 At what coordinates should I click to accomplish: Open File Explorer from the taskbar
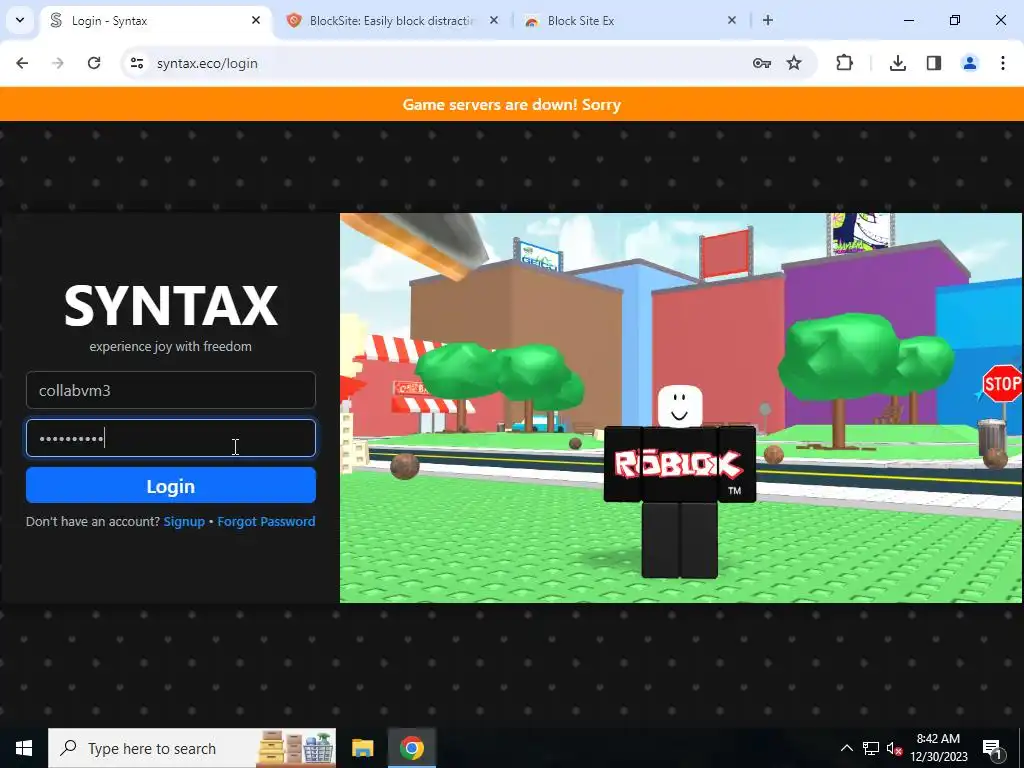(x=362, y=748)
